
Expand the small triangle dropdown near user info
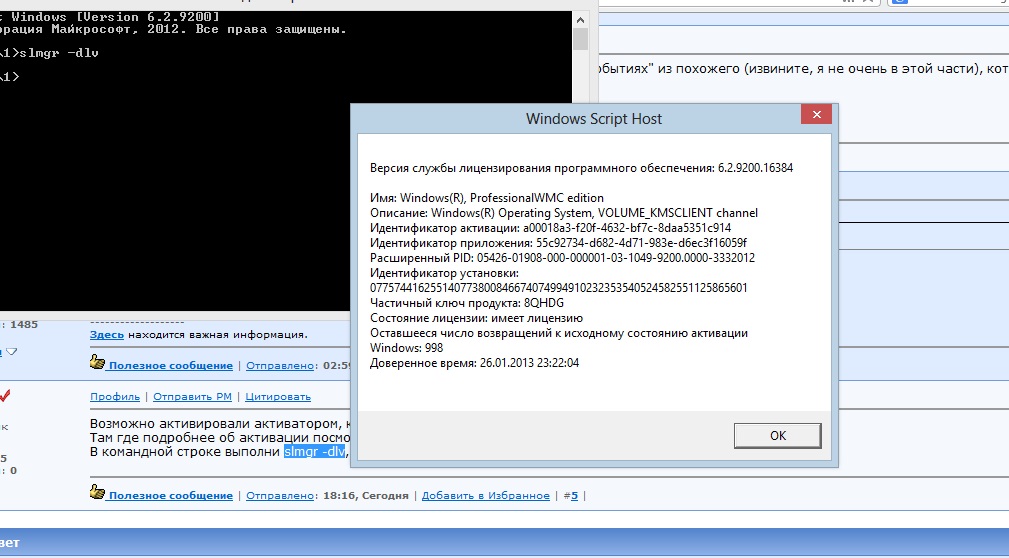tap(12, 352)
